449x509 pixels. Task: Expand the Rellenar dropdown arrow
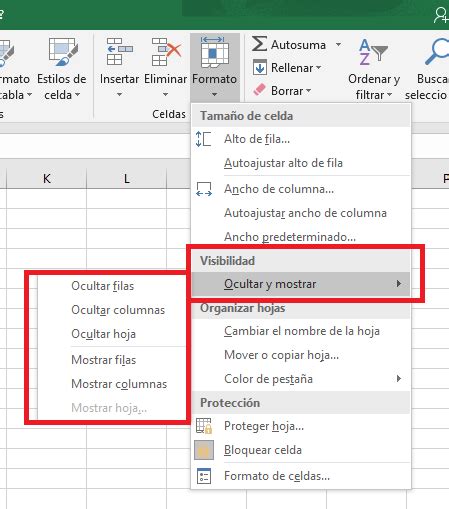[x=318, y=68]
